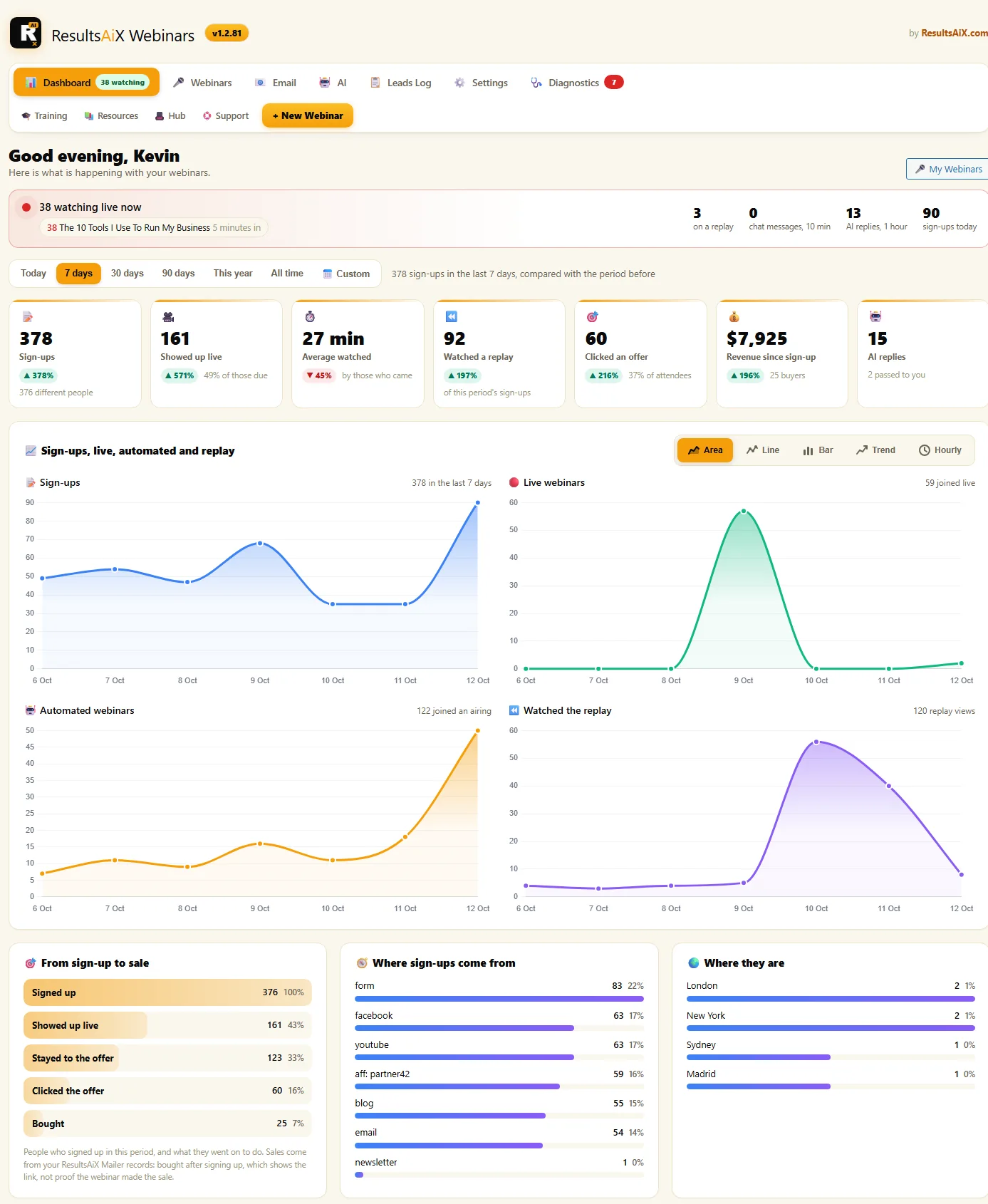Click the facebook source progress bar
This screenshot has height=1204, width=988.
(499, 1028)
